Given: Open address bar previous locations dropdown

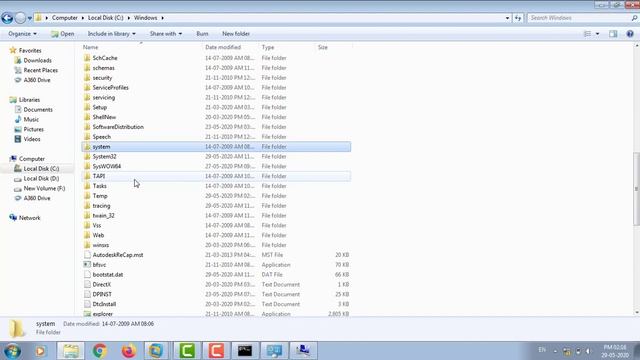Looking at the screenshot, I should (x=507, y=18).
